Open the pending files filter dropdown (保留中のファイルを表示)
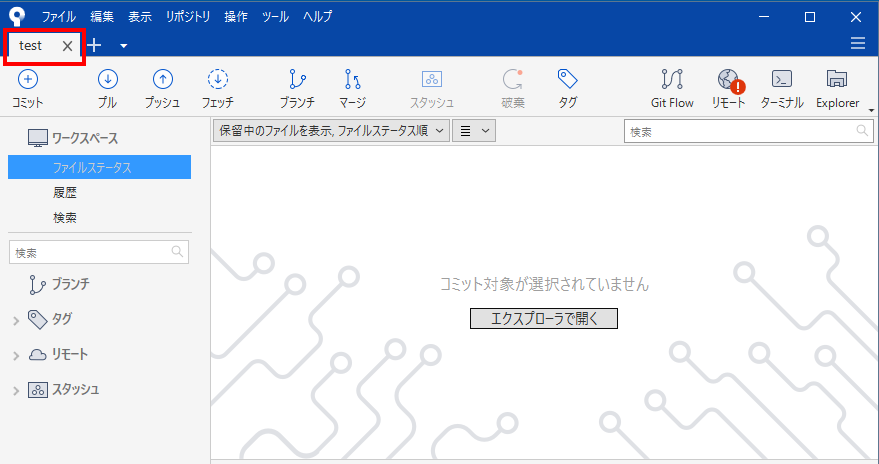 coord(331,131)
